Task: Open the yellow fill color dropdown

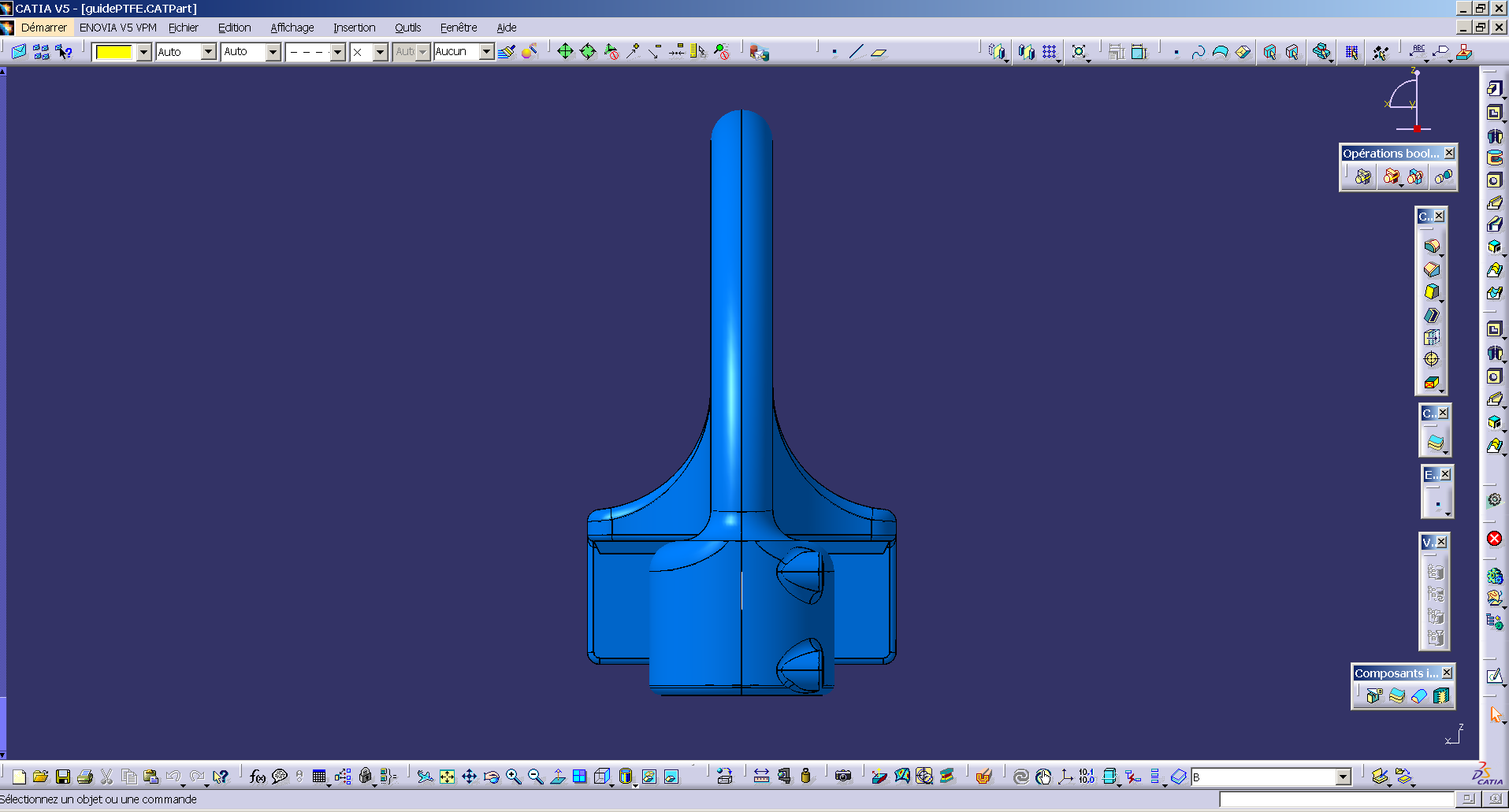Action: 144,52
